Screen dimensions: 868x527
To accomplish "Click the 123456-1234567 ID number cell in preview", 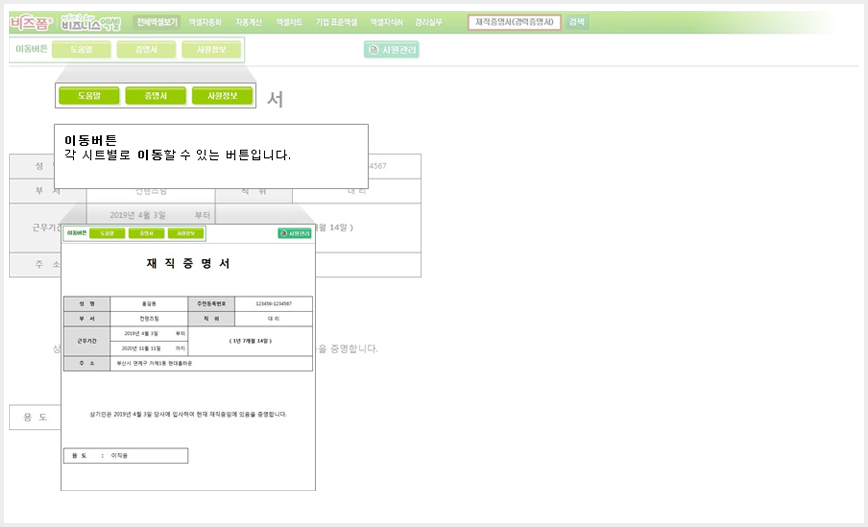I will click(x=273, y=304).
